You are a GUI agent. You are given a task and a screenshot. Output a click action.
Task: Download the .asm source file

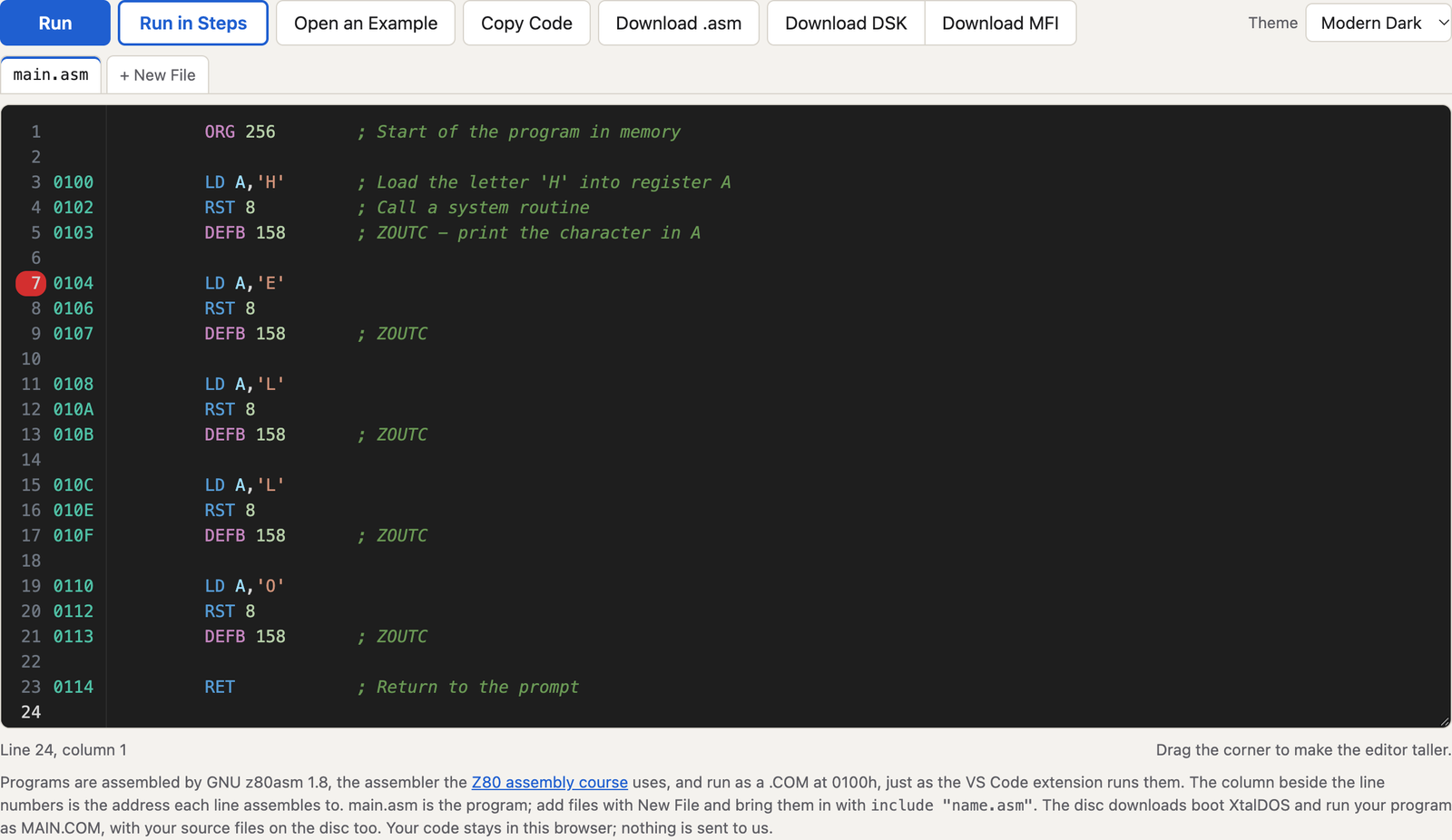tap(679, 23)
